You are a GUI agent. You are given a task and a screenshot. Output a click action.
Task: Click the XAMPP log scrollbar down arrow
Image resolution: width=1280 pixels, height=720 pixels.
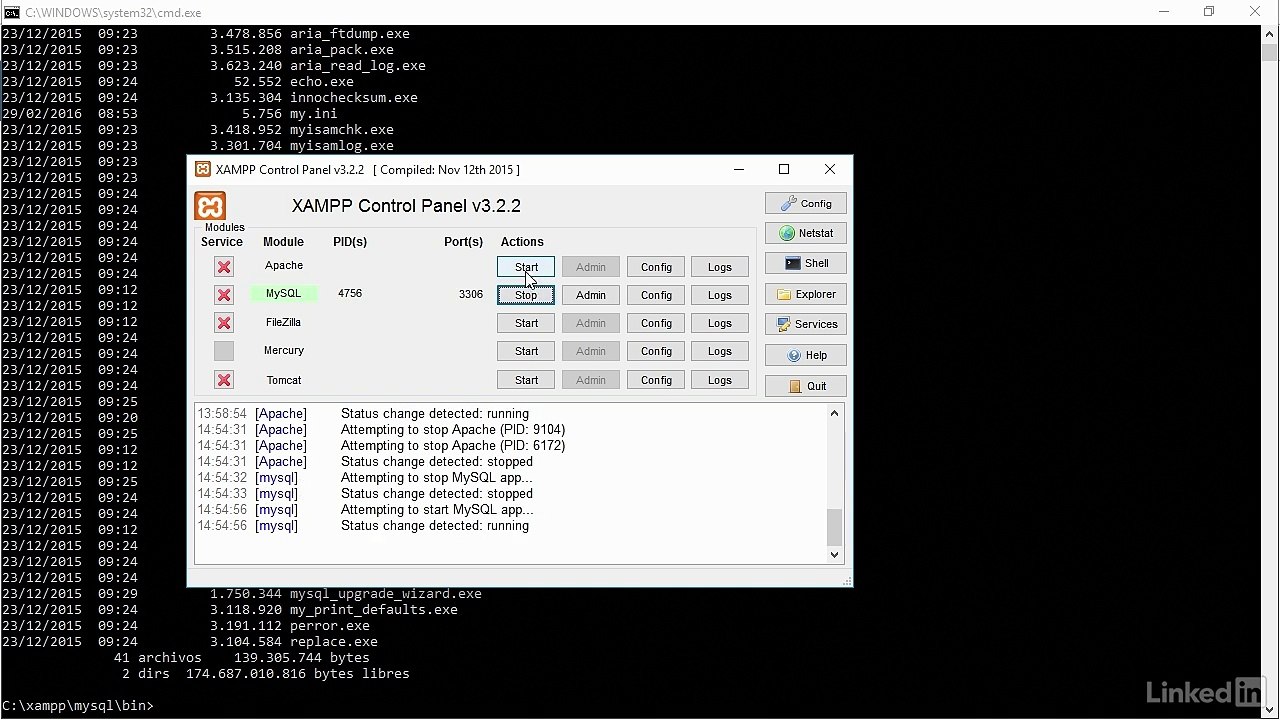click(x=835, y=555)
